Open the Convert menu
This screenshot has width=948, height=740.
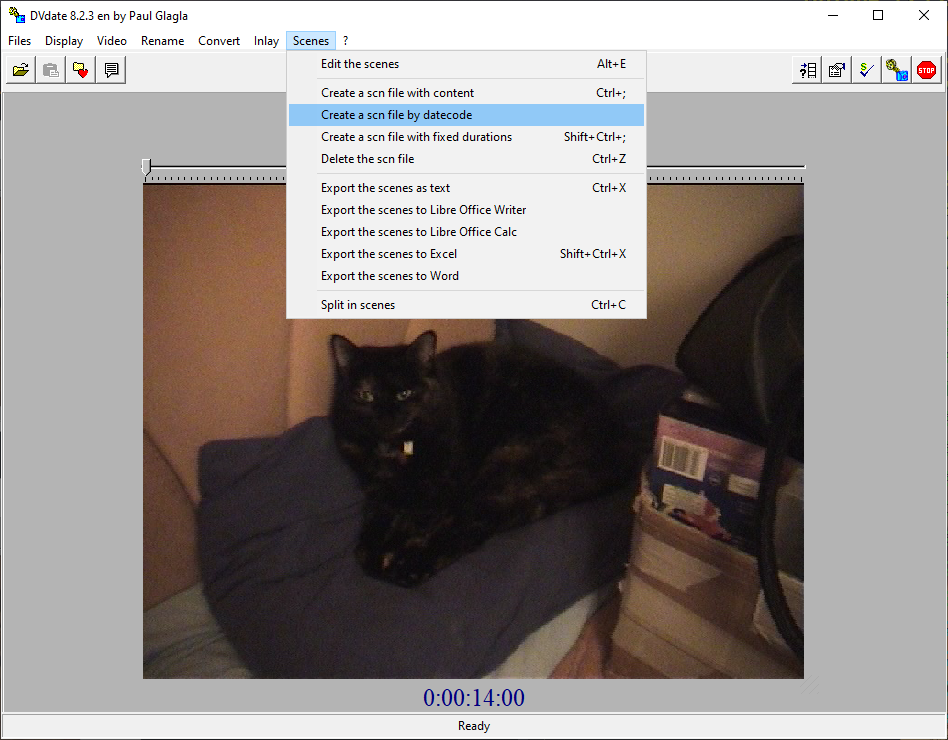pyautogui.click(x=219, y=41)
